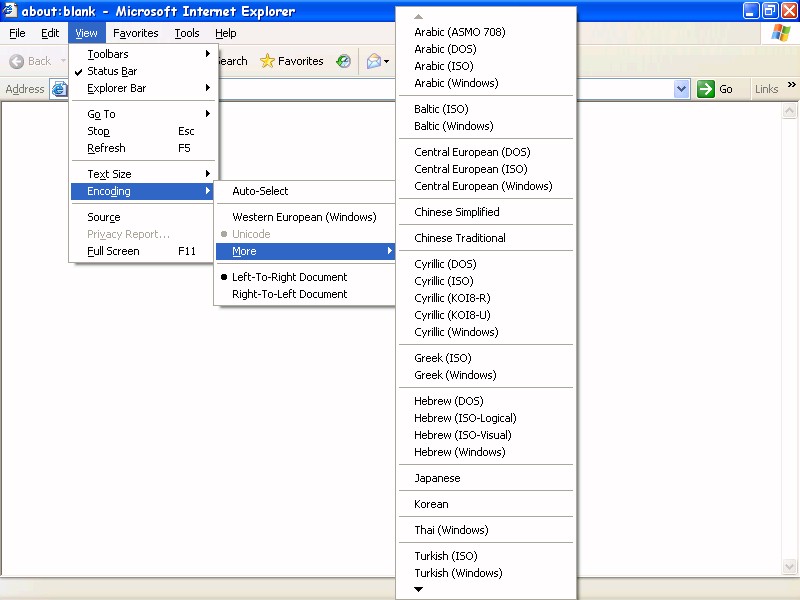
Task: Click the page scrollbar up arrow
Action: tap(789, 110)
